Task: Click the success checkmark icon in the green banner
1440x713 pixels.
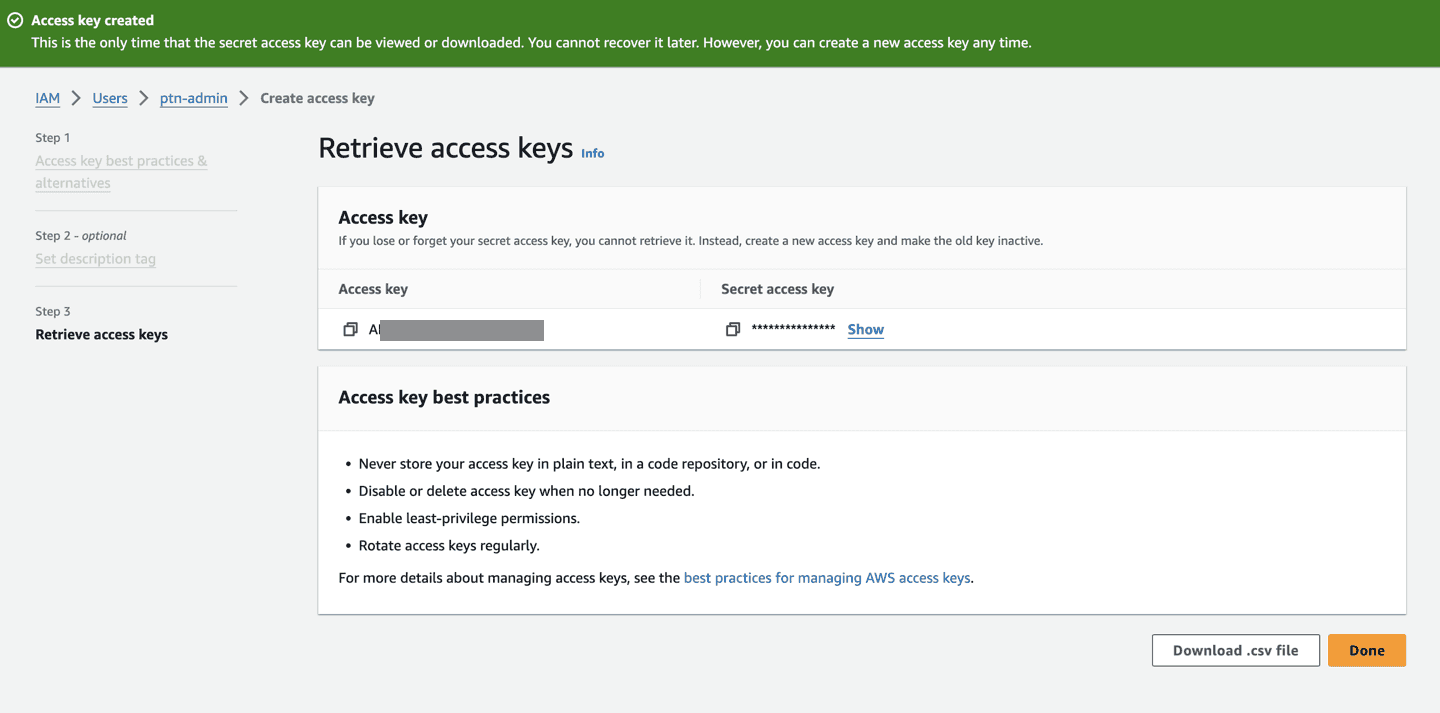Action: (15, 20)
